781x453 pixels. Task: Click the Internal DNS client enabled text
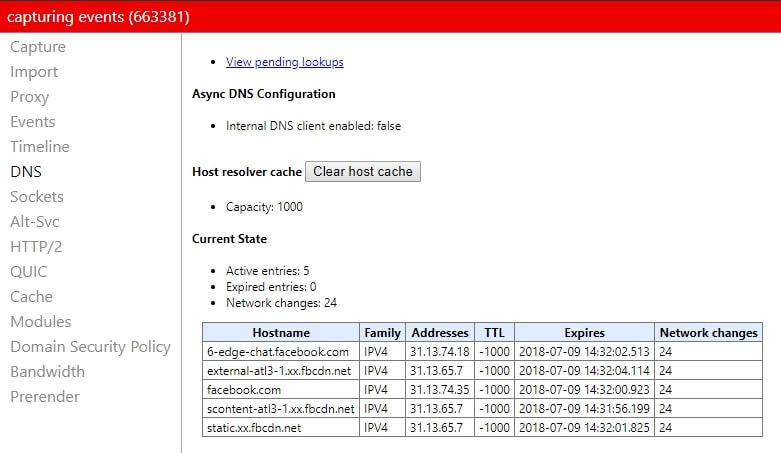tap(313, 126)
